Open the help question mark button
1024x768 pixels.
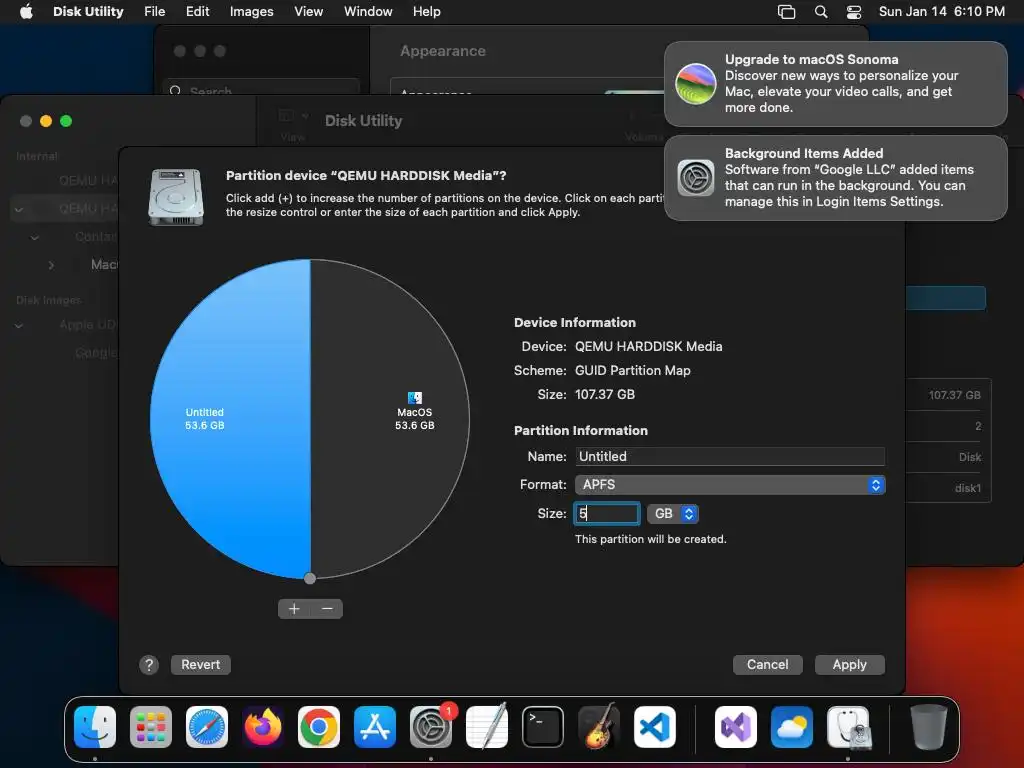149,665
